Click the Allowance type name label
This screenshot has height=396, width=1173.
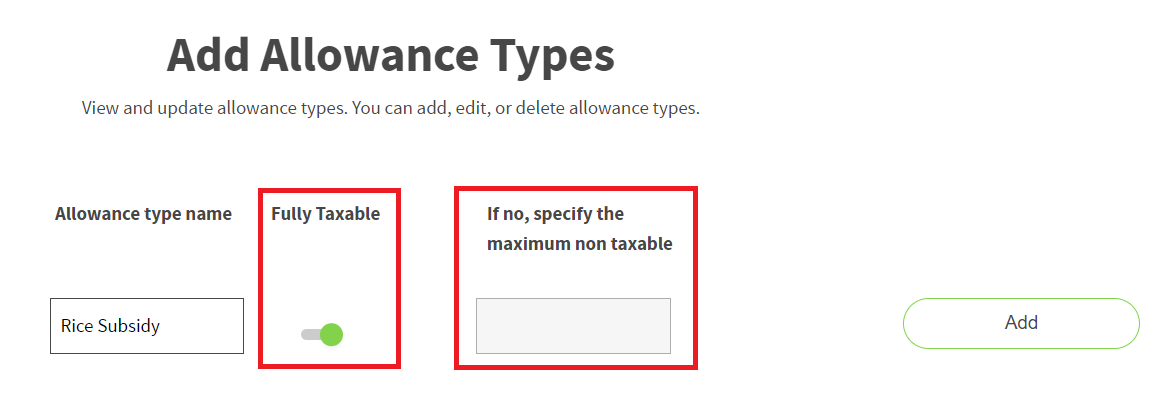(144, 214)
